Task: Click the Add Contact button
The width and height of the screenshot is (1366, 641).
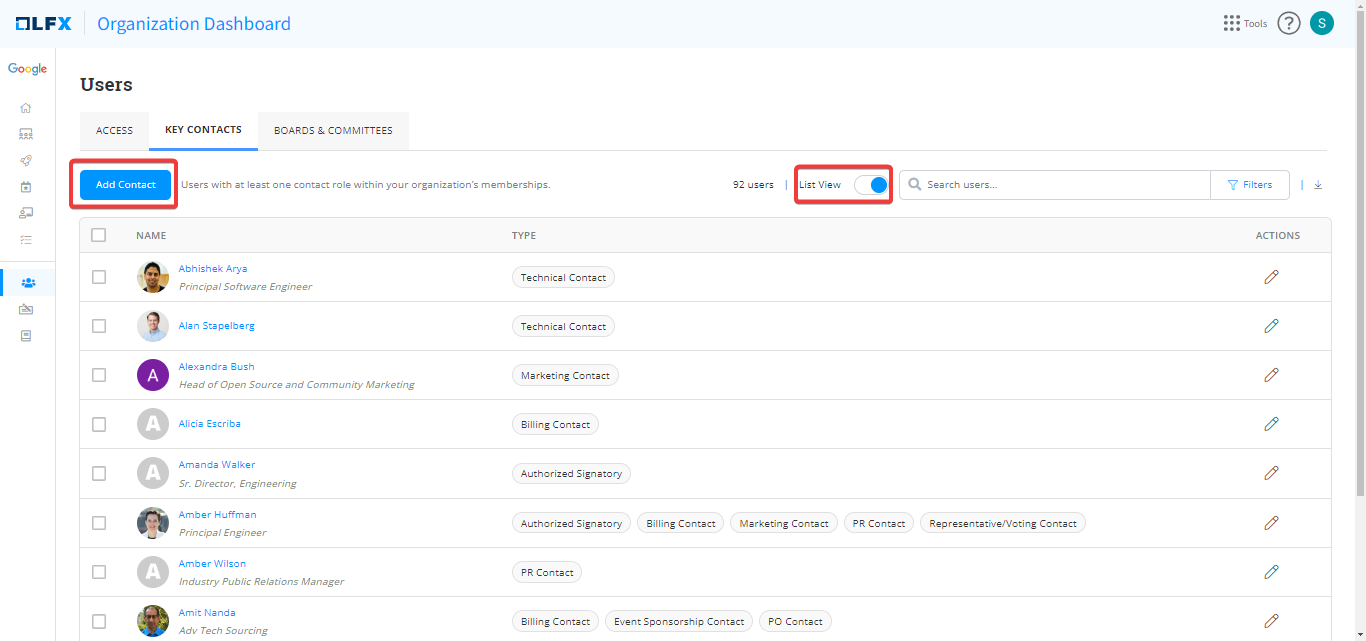Action: tap(125, 185)
